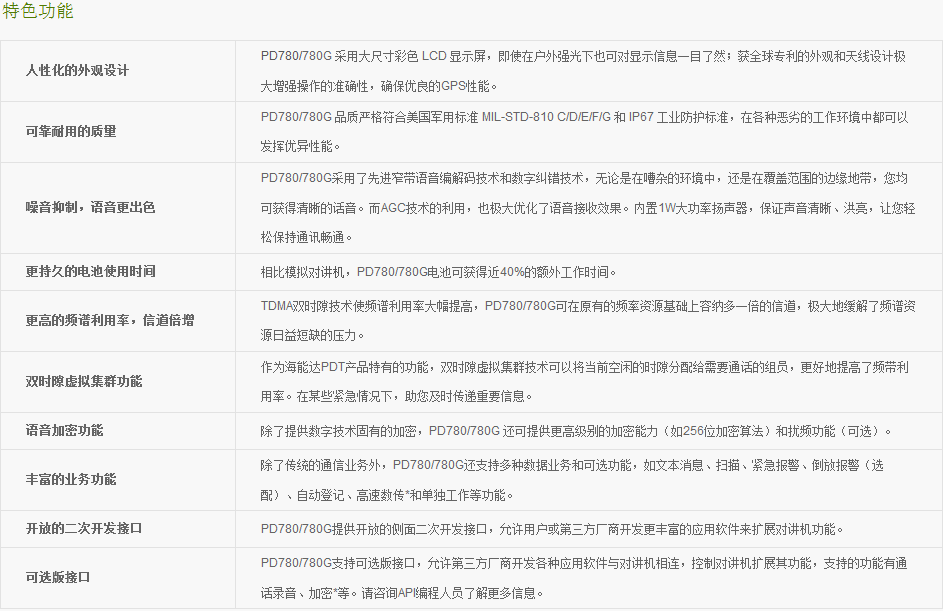Select the 噪音抑制，语音更出色 label
The width and height of the screenshot is (943, 611).
[x=90, y=207]
